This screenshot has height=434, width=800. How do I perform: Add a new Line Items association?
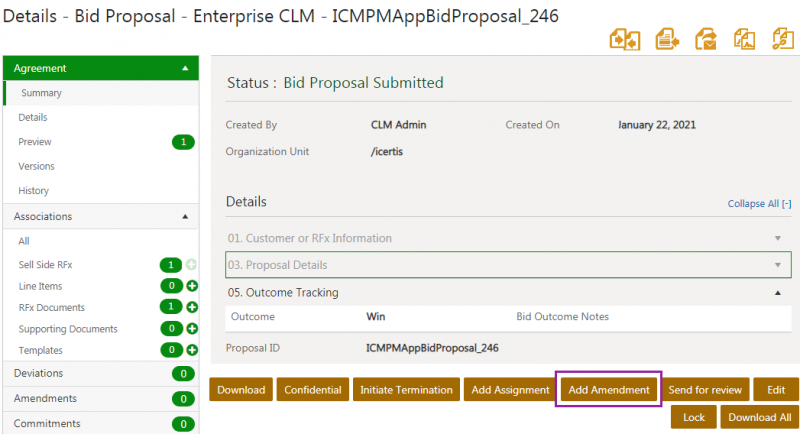click(192, 286)
